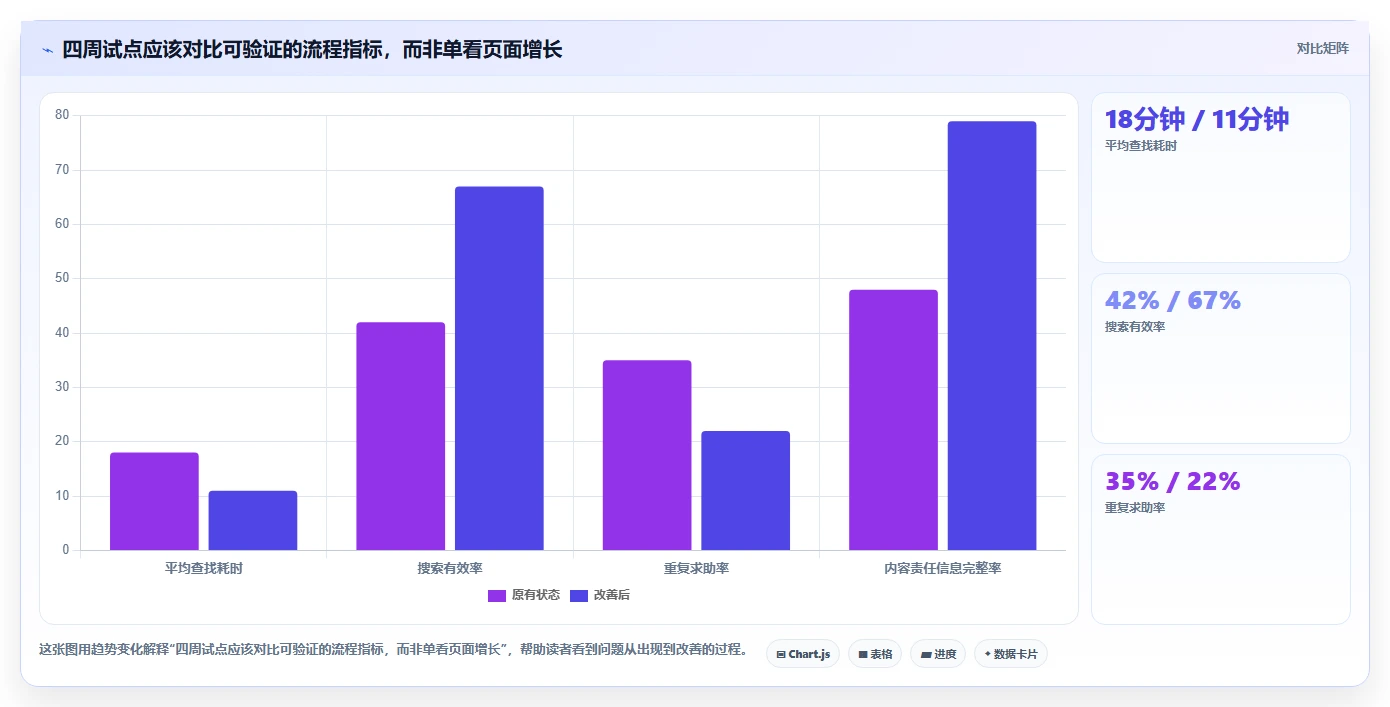Click the caption text starting 这张图用趋势变化解释
1390x707 pixels.
click(x=393, y=649)
